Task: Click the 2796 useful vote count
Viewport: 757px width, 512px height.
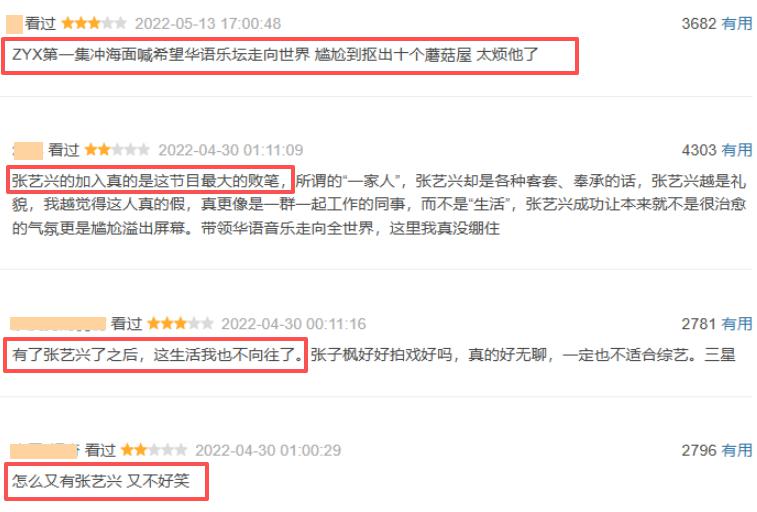Action: [699, 450]
